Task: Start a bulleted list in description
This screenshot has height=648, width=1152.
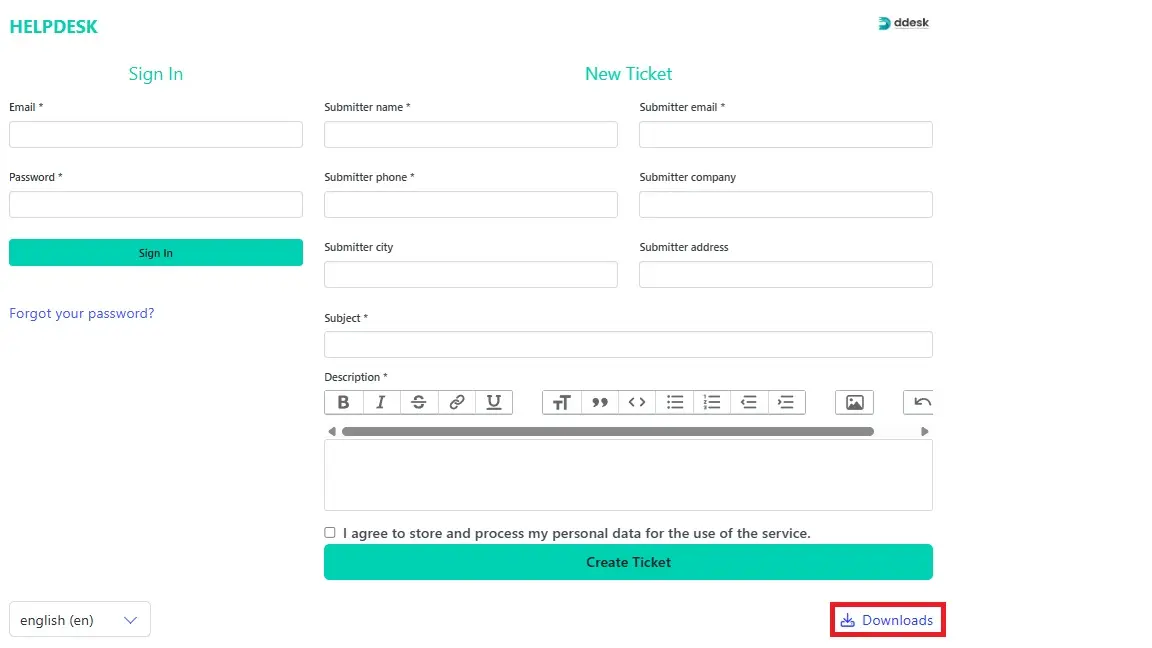Action: (x=675, y=402)
